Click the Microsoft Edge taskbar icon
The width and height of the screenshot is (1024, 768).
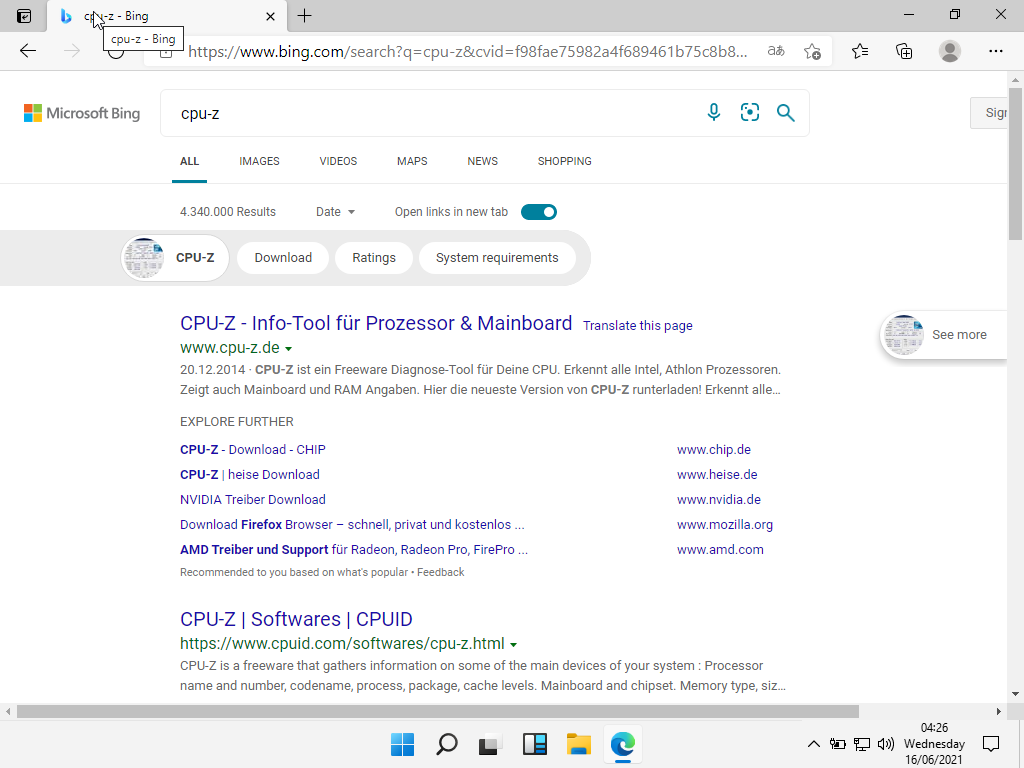point(623,744)
